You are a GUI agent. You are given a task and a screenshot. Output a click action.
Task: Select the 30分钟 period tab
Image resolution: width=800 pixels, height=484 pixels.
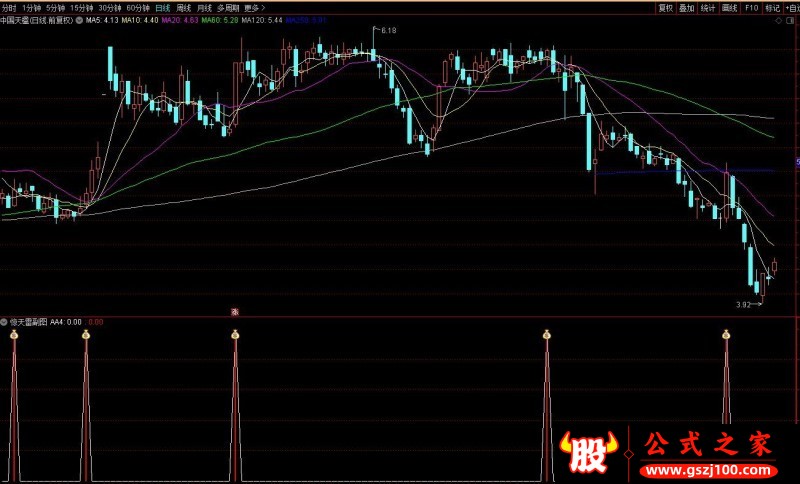pyautogui.click(x=110, y=8)
